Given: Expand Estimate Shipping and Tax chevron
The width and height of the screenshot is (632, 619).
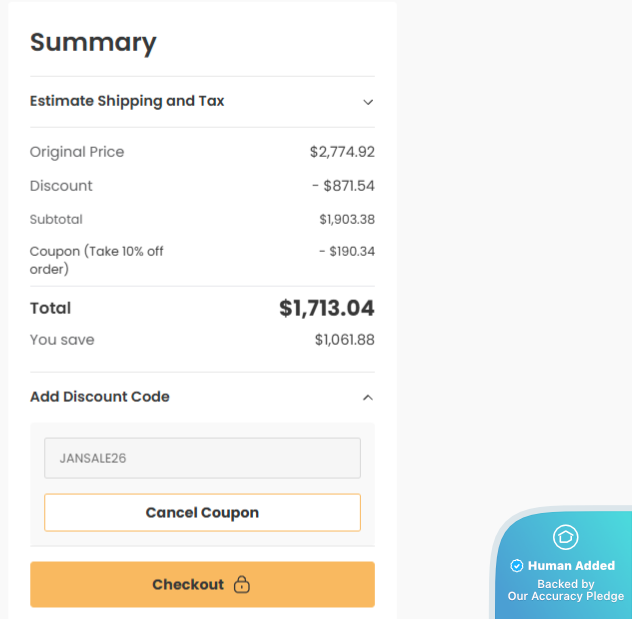Looking at the screenshot, I should [x=368, y=102].
